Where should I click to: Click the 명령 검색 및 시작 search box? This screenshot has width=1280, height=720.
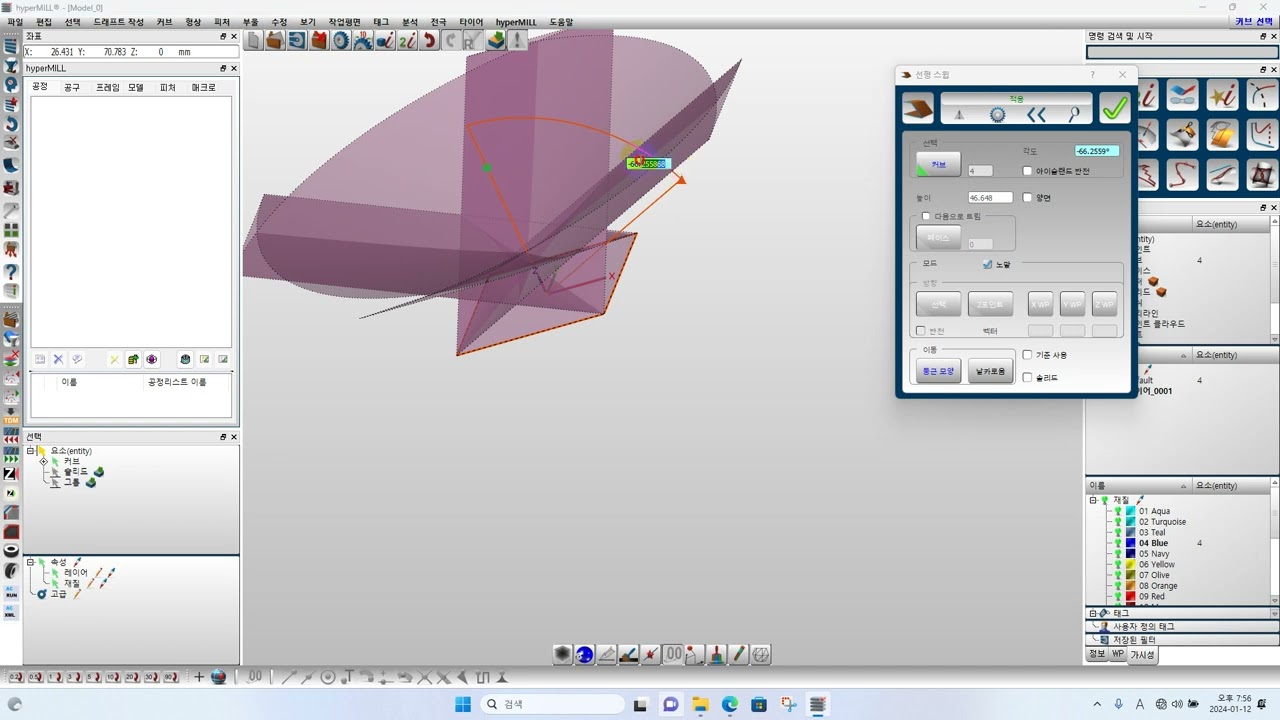[1182, 52]
